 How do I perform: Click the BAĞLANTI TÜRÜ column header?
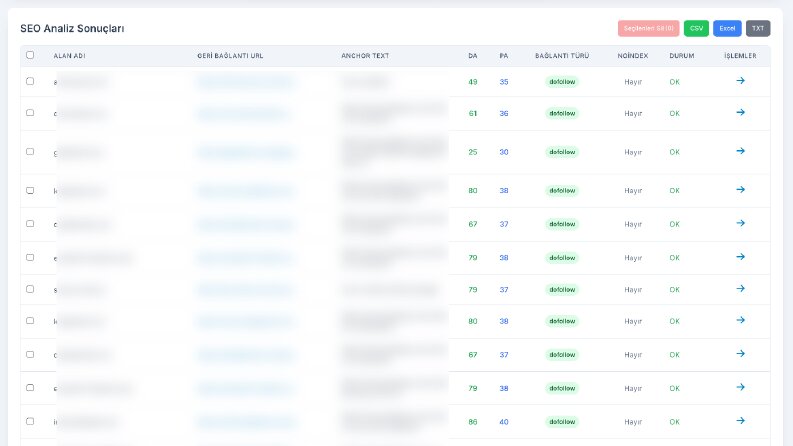tap(562, 56)
